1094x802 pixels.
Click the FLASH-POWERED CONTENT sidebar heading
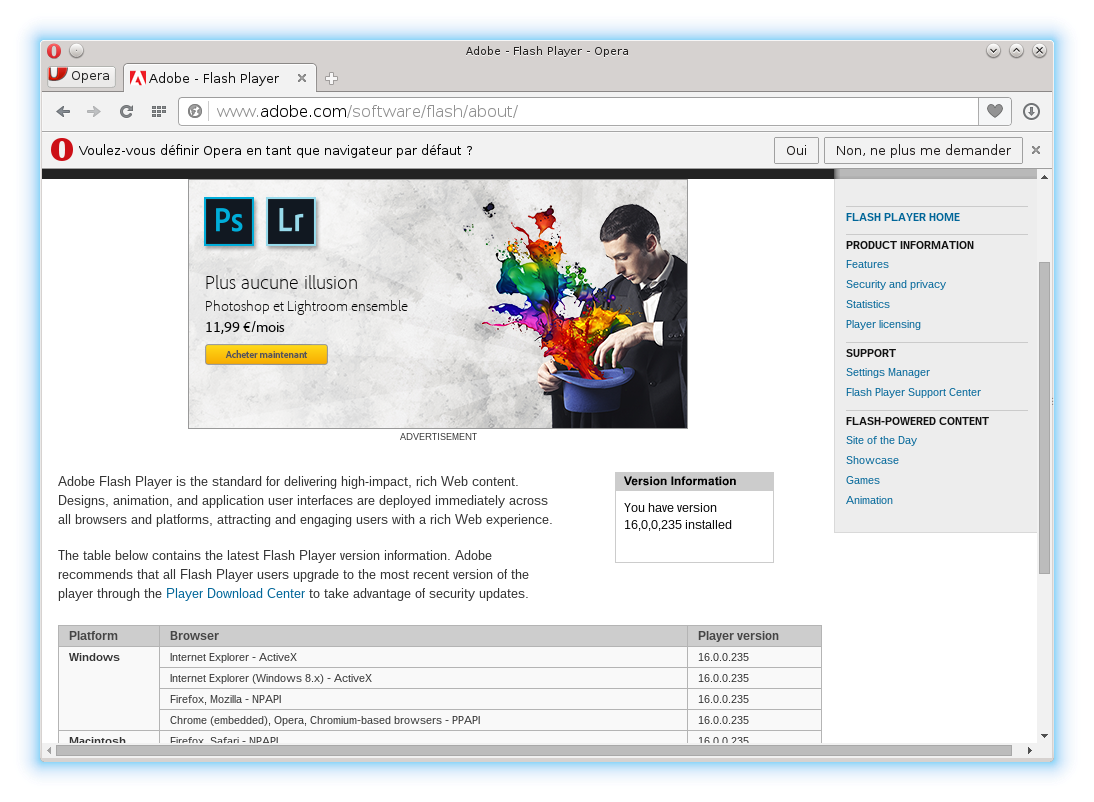pos(917,421)
